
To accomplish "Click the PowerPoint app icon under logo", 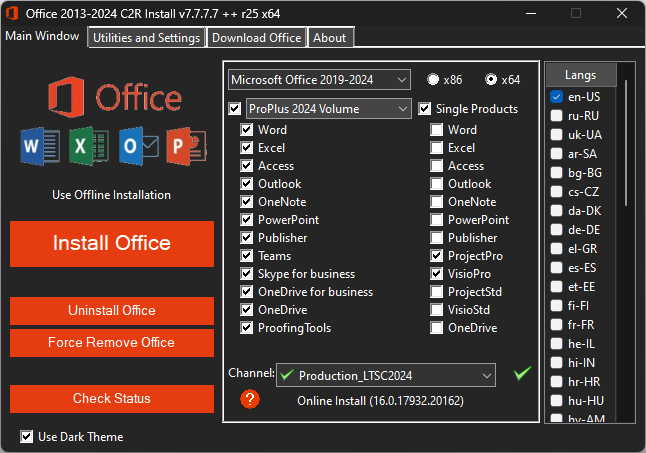I will [187, 146].
